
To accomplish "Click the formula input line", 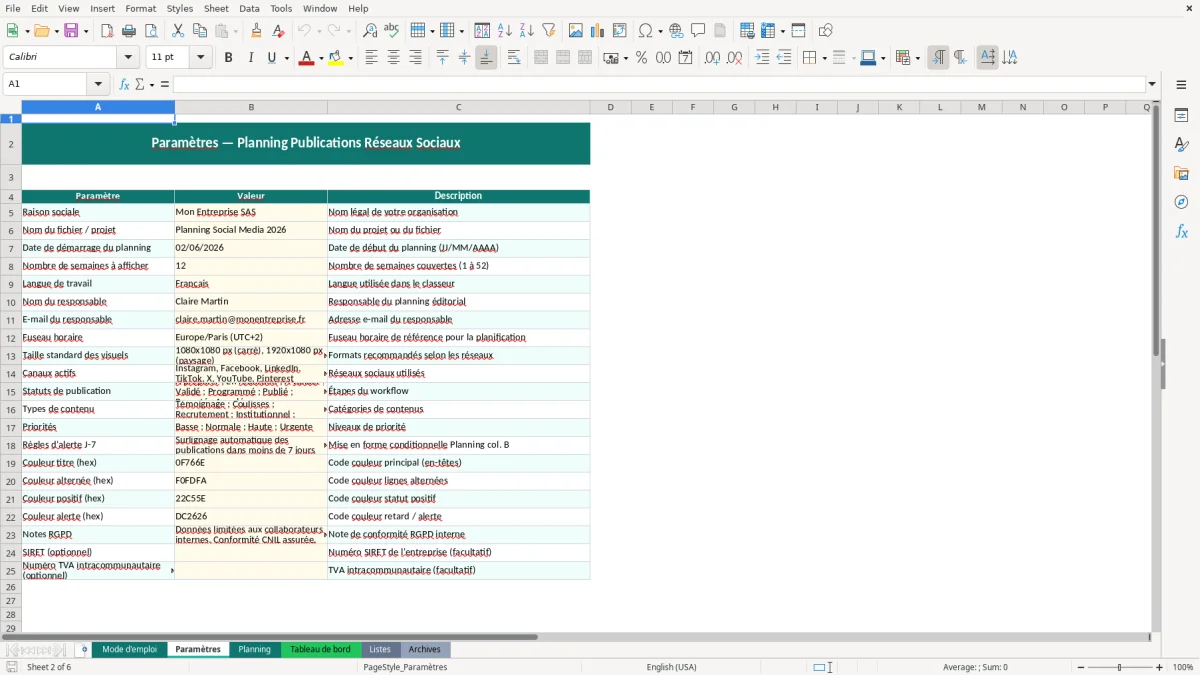I will point(659,84).
